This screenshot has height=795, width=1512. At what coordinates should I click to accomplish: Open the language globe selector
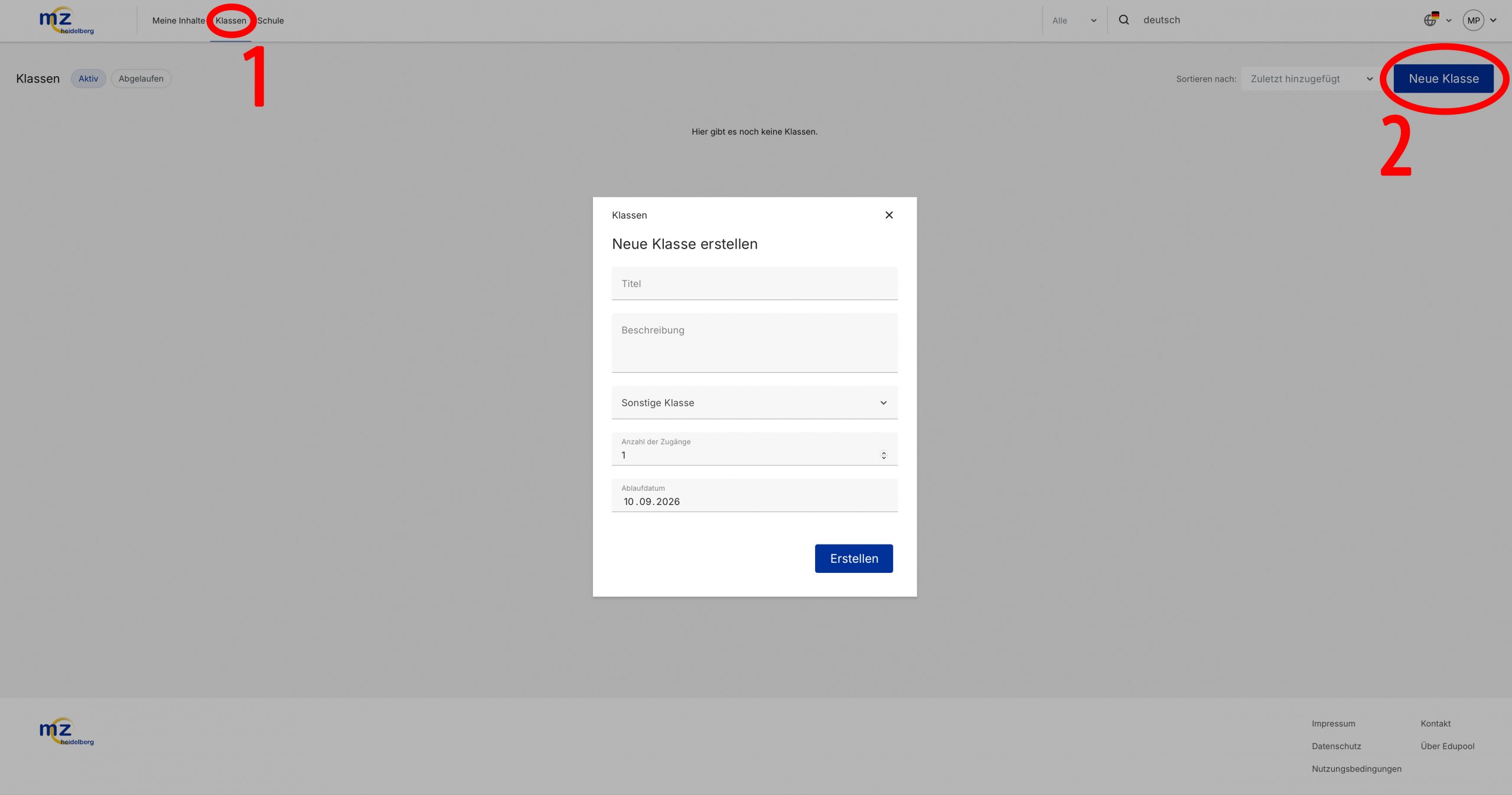click(1431, 20)
